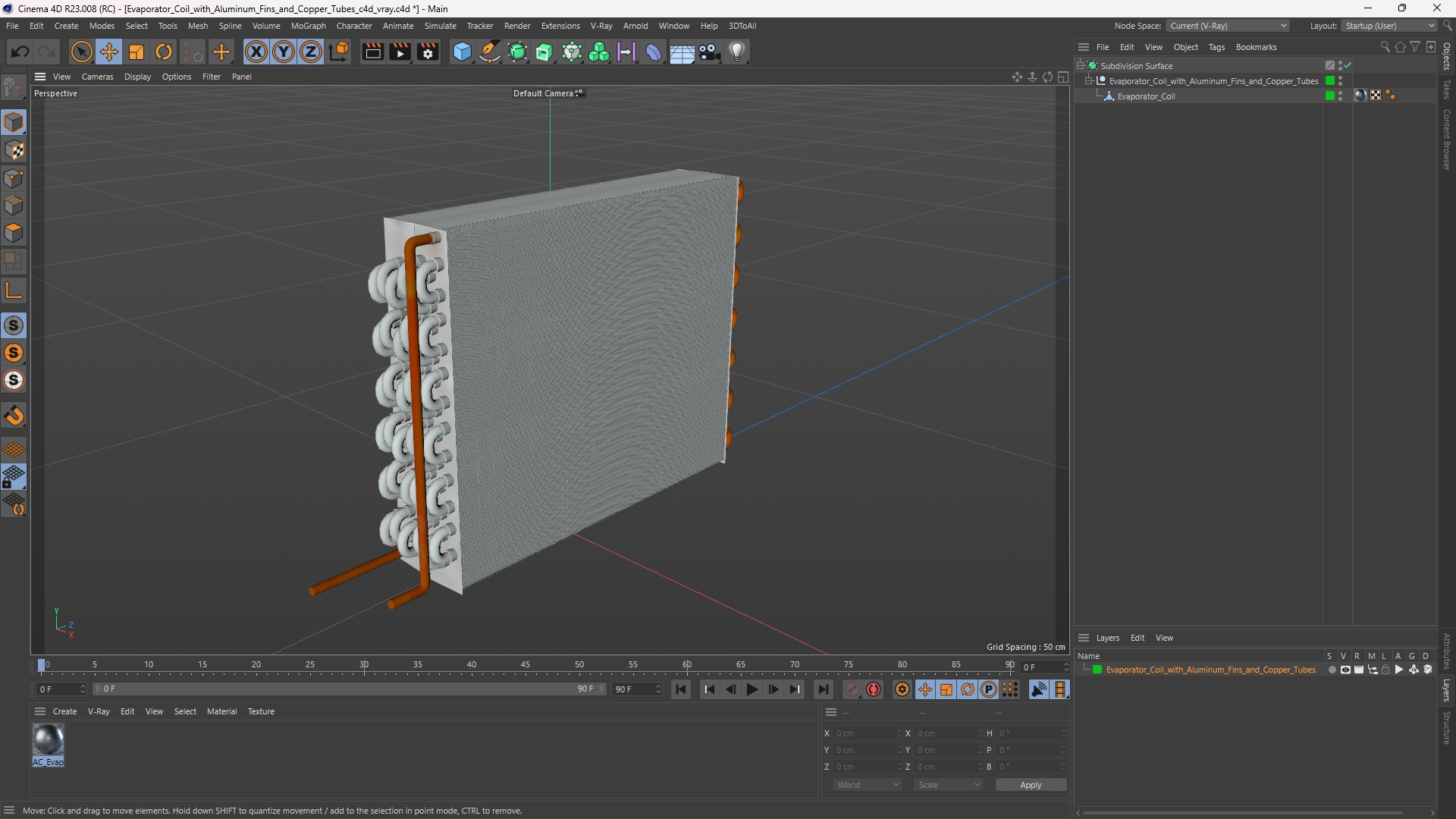This screenshot has width=1456, height=819.
Task: Click the Floor grid icon
Action: [682, 52]
